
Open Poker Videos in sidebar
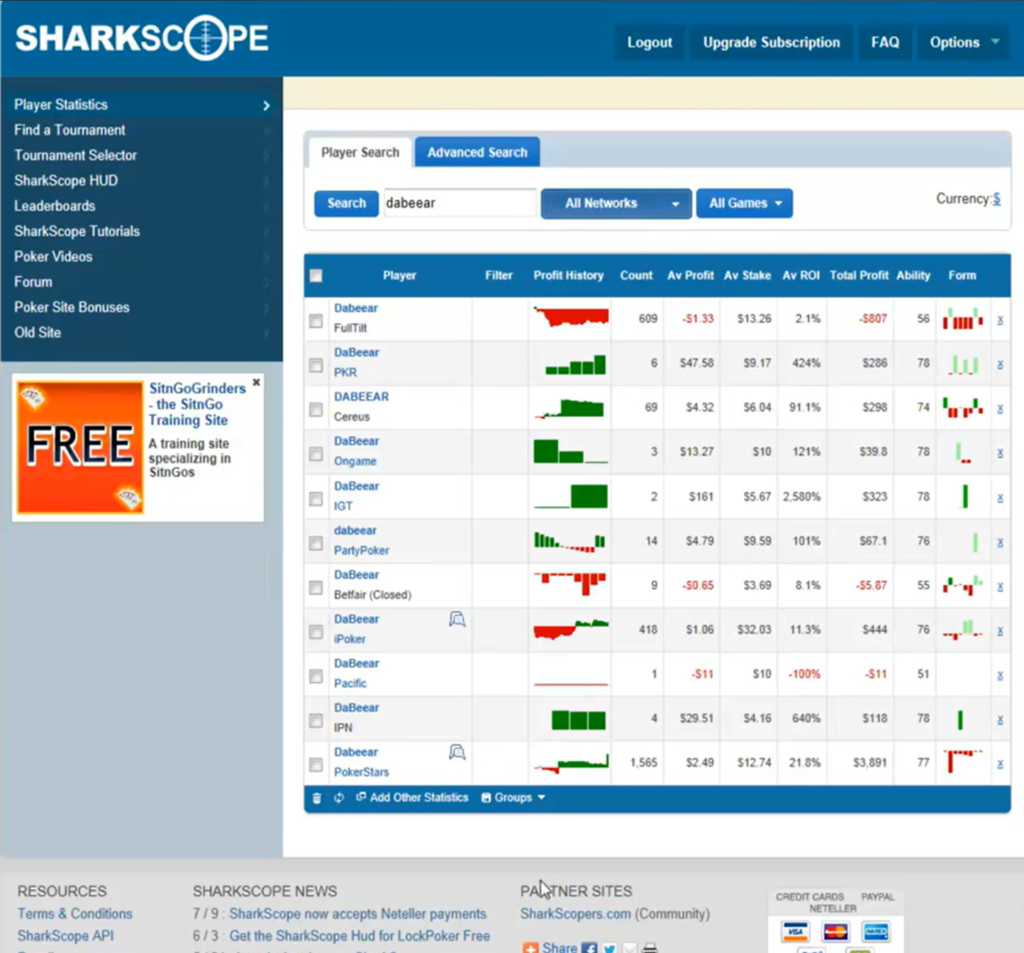54,257
